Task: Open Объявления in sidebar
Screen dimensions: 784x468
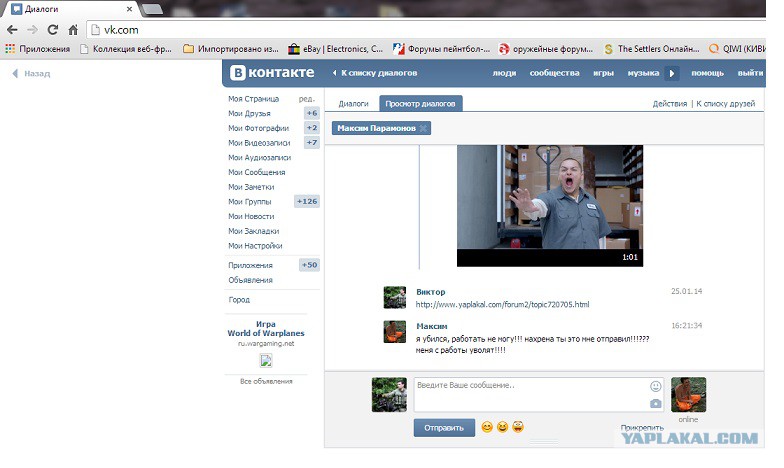Action: point(250,280)
